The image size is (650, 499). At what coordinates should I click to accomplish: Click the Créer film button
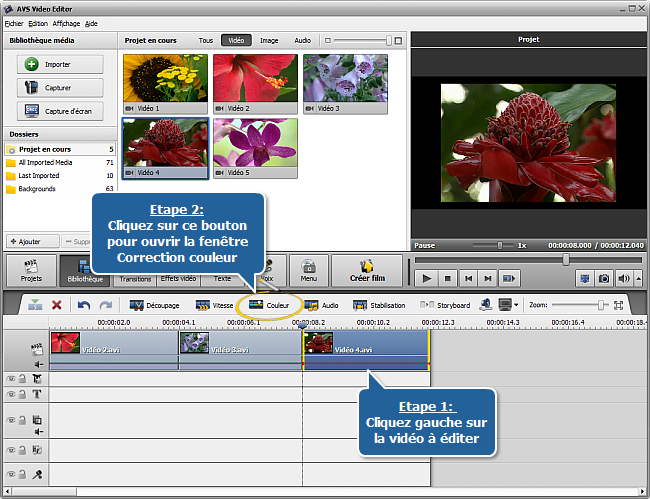click(365, 271)
